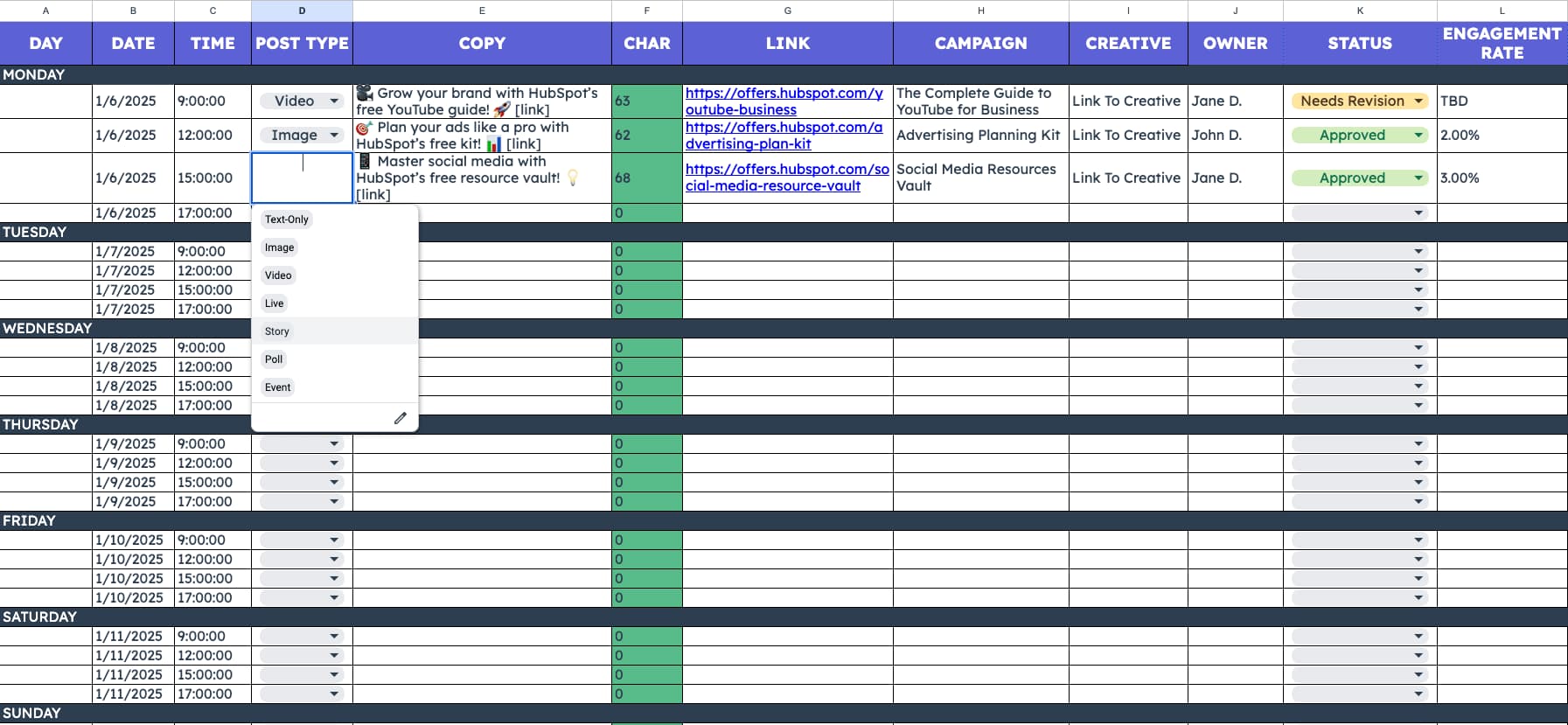Screen dimensions: 1568x725
Task: Pick the Poll post type option
Action: tap(274, 359)
